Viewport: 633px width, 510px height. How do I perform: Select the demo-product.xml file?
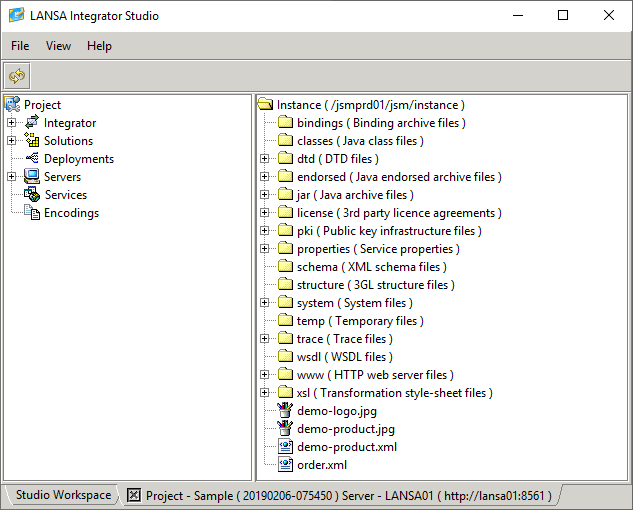click(x=346, y=447)
